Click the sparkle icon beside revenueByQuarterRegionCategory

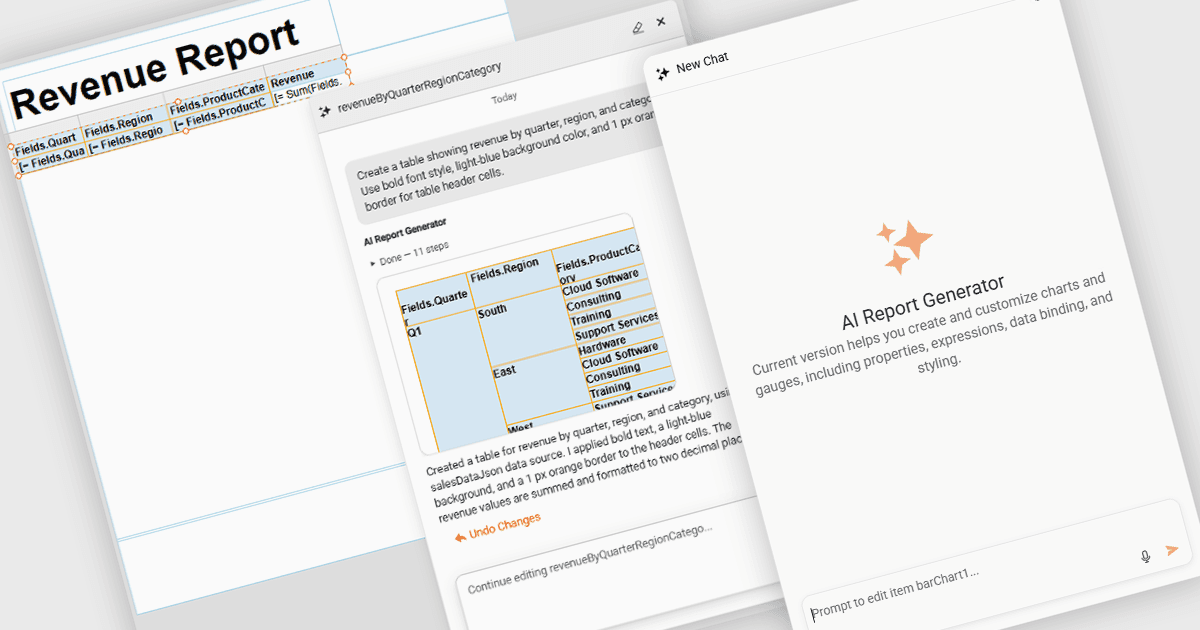[x=324, y=111]
